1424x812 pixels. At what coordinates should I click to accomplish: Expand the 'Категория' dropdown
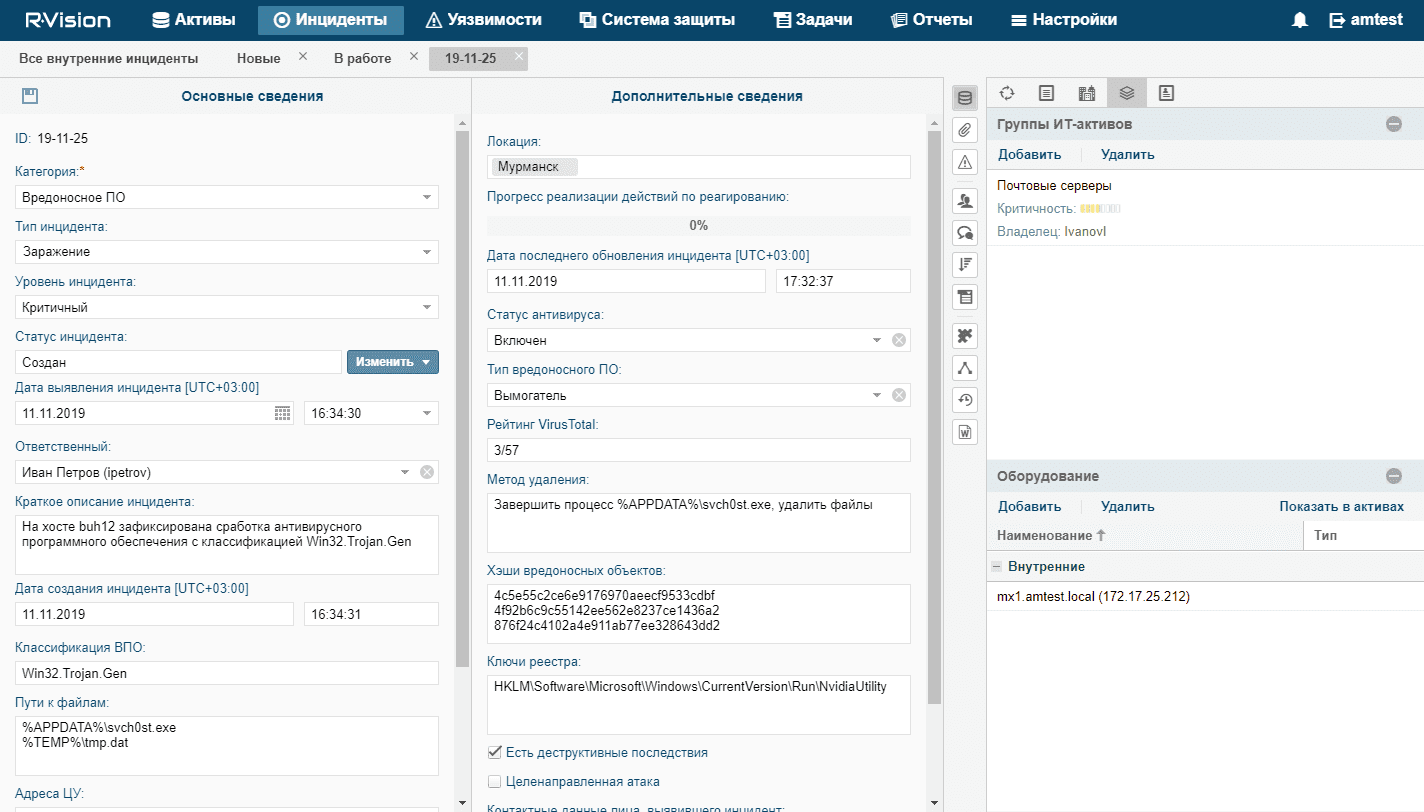(427, 197)
